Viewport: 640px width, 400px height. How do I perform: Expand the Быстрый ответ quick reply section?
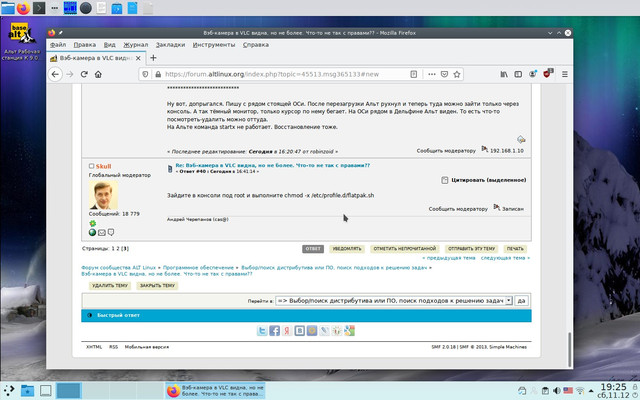click(x=306, y=316)
